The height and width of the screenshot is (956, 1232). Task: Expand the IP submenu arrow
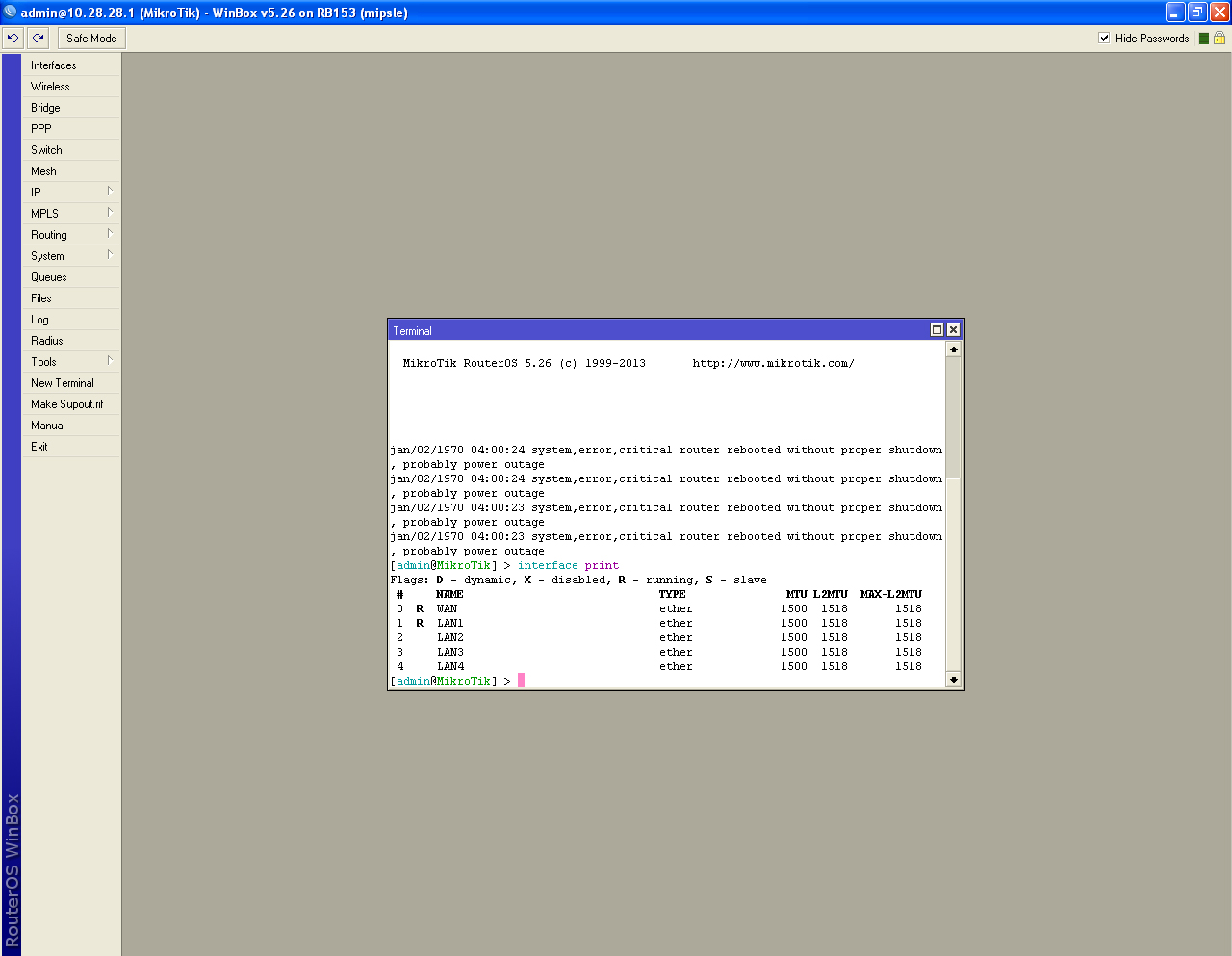coord(110,192)
